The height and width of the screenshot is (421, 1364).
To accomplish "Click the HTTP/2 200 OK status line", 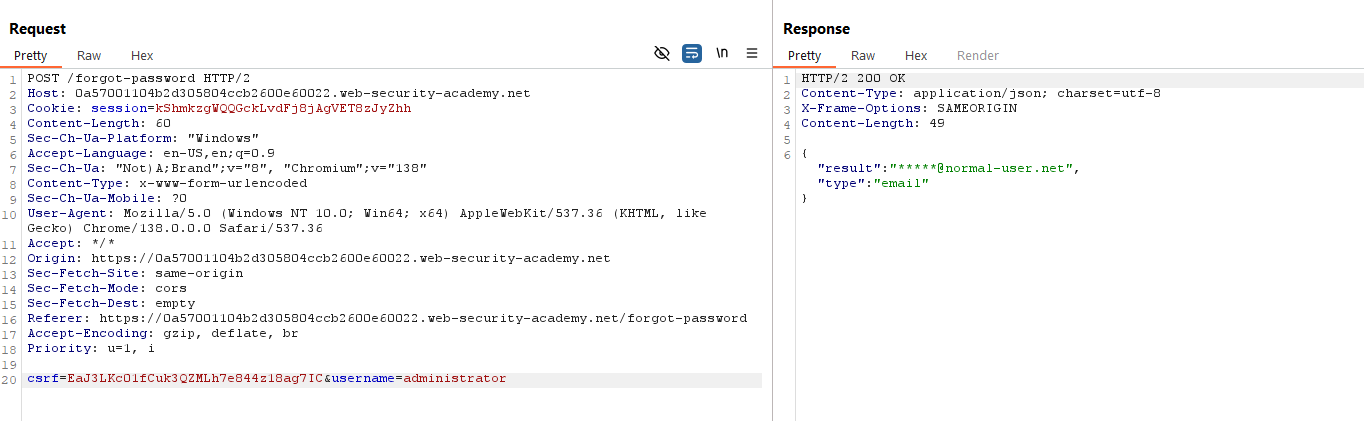I will click(853, 78).
